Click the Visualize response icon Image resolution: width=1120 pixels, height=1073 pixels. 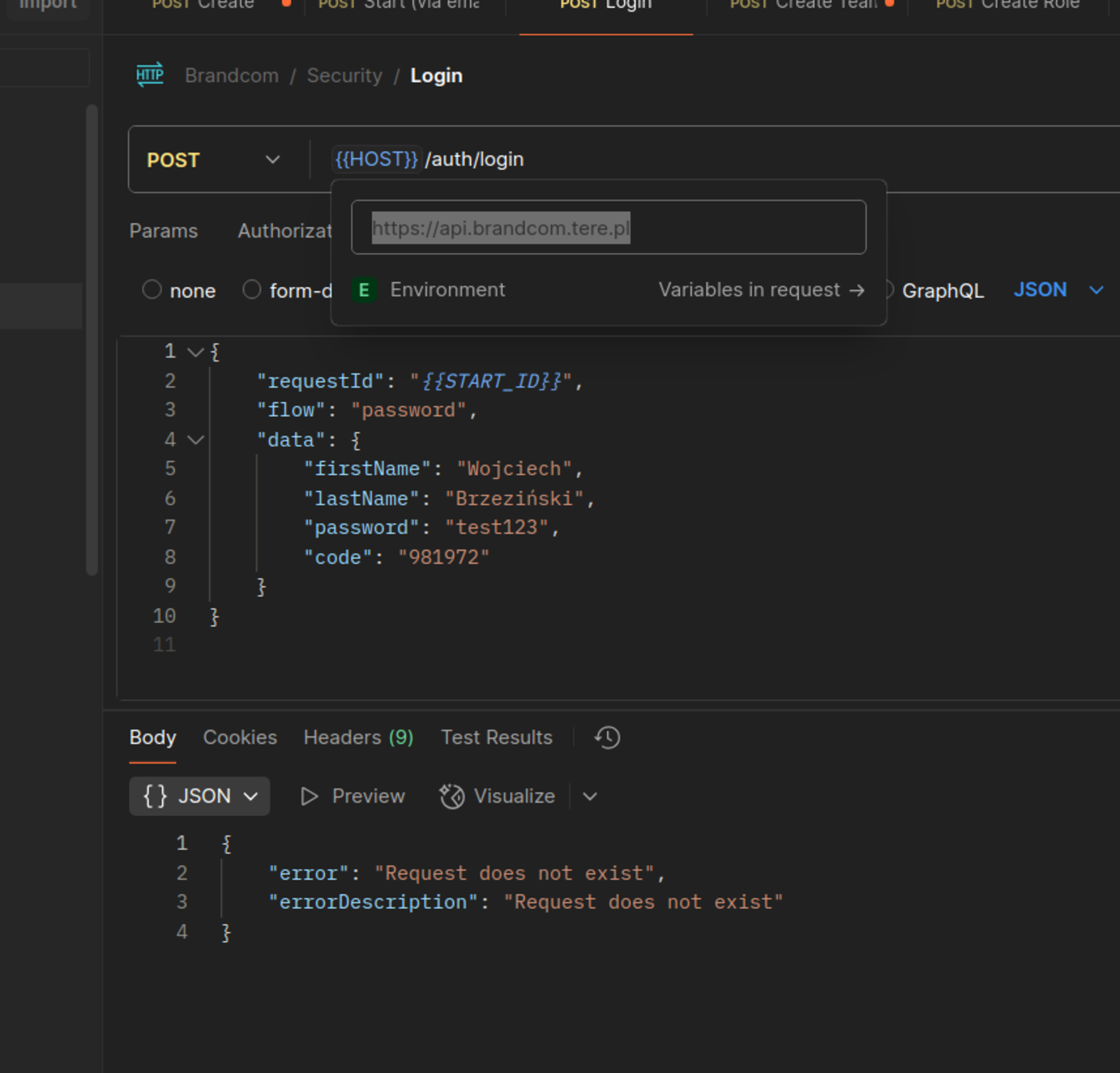click(452, 796)
